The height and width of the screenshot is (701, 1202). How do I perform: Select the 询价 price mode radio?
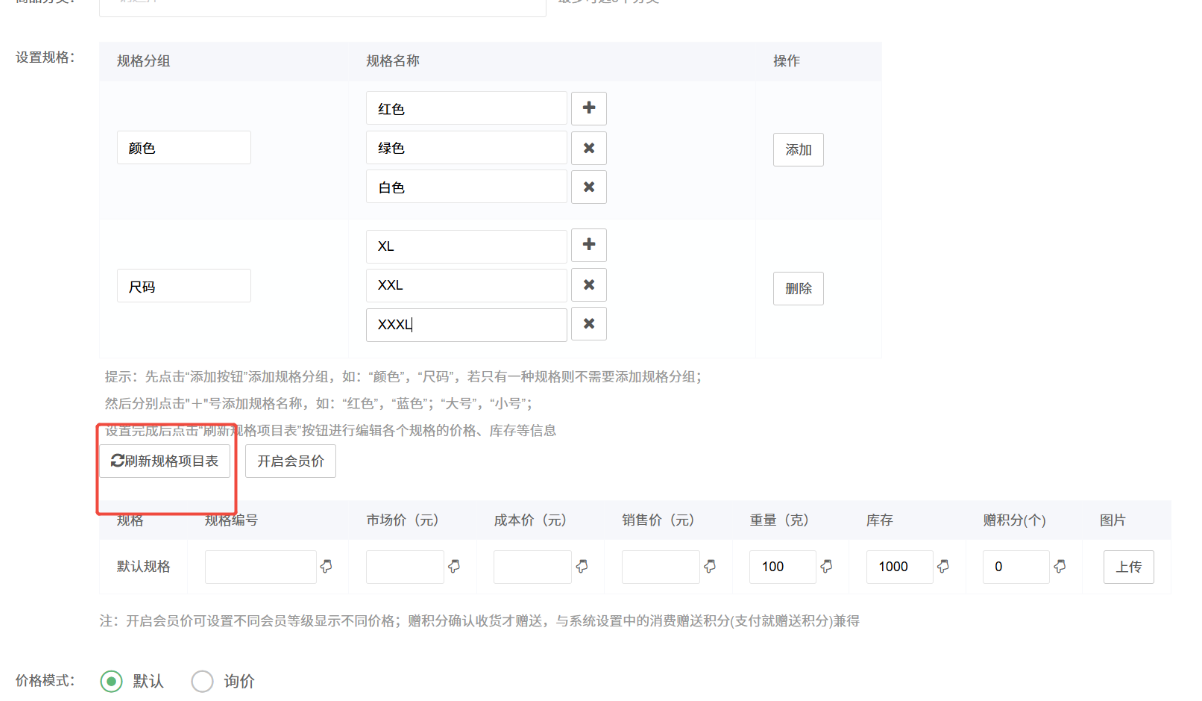202,681
